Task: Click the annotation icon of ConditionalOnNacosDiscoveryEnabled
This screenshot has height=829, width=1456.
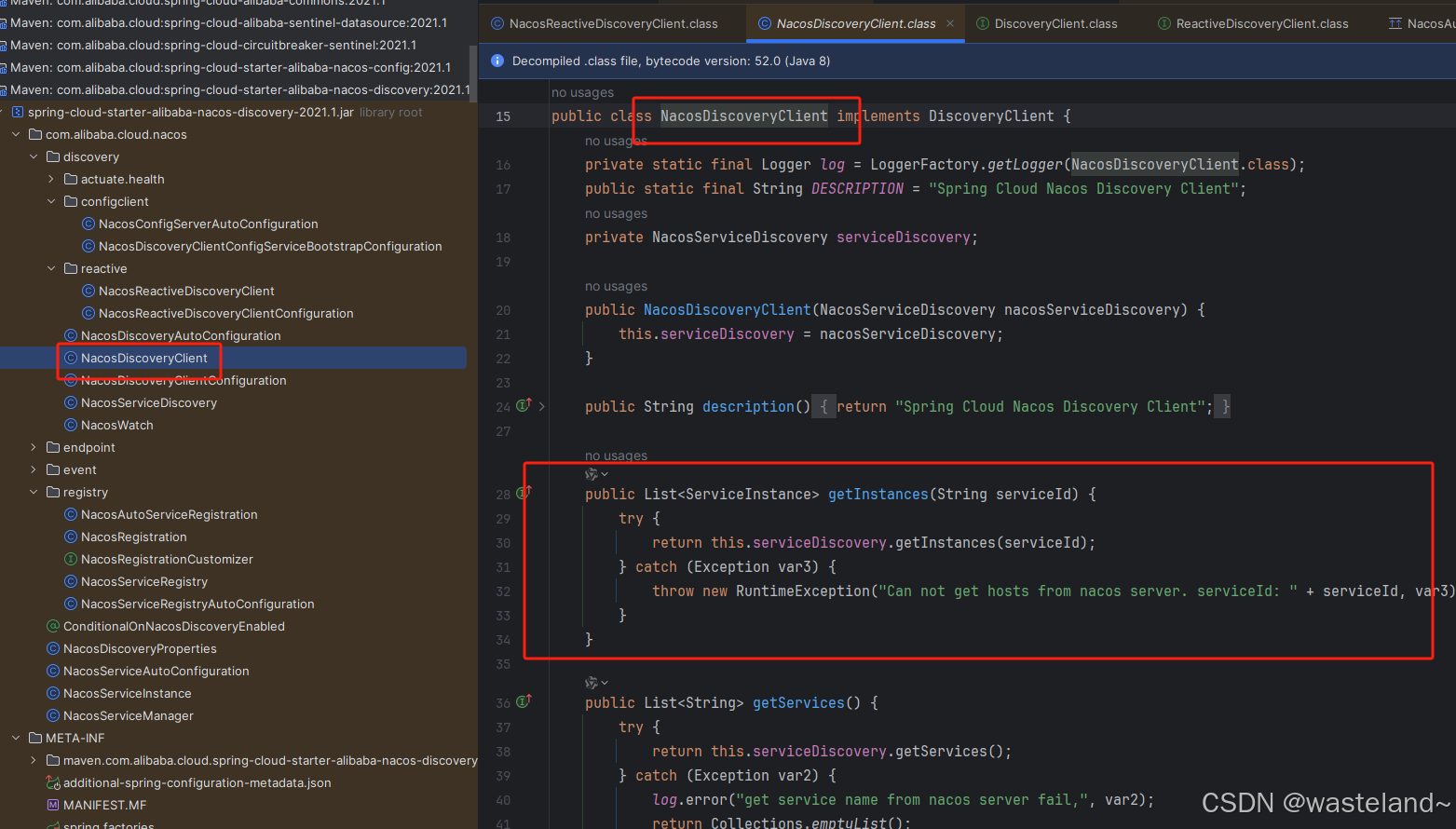Action: (53, 626)
